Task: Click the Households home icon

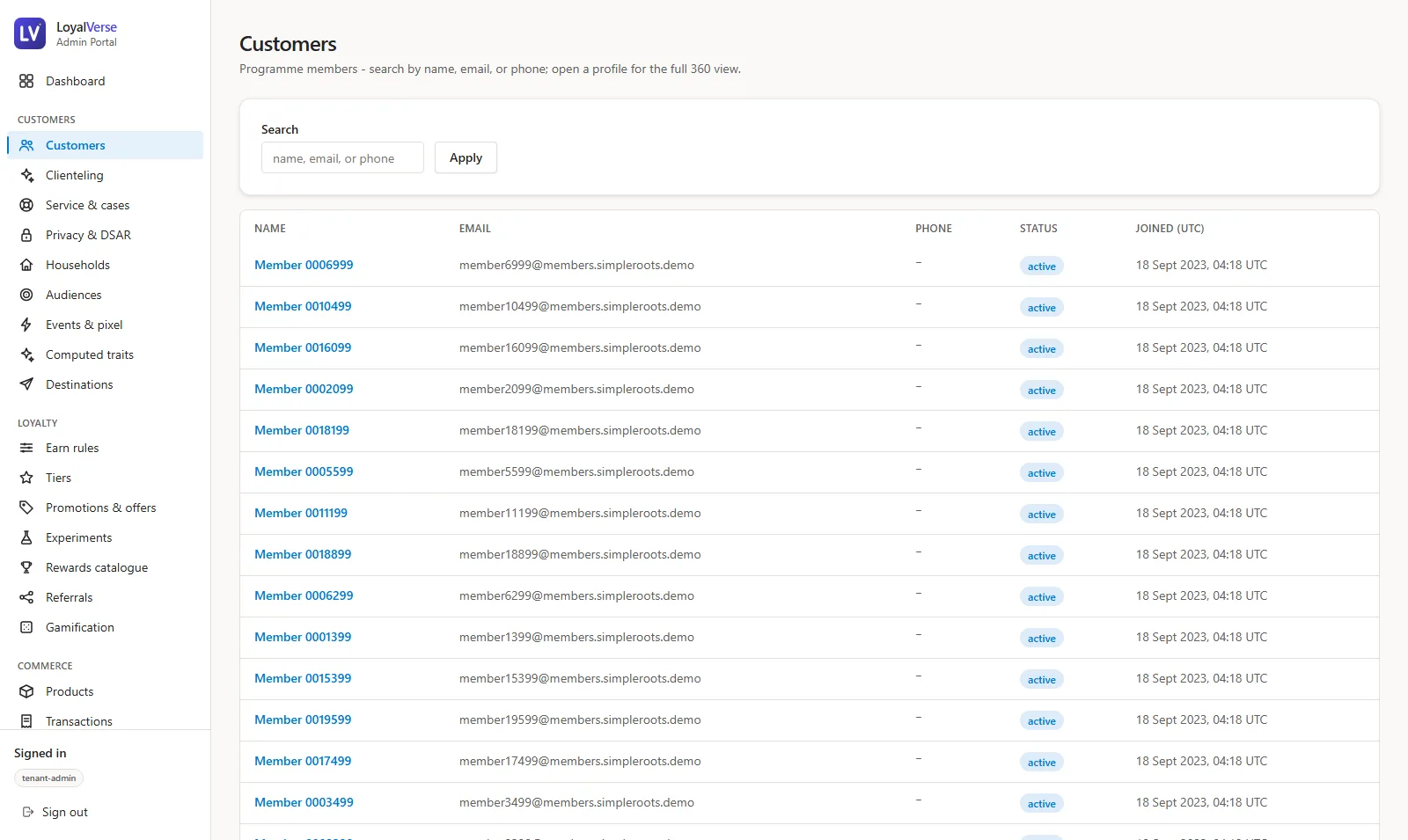Action: tap(26, 265)
